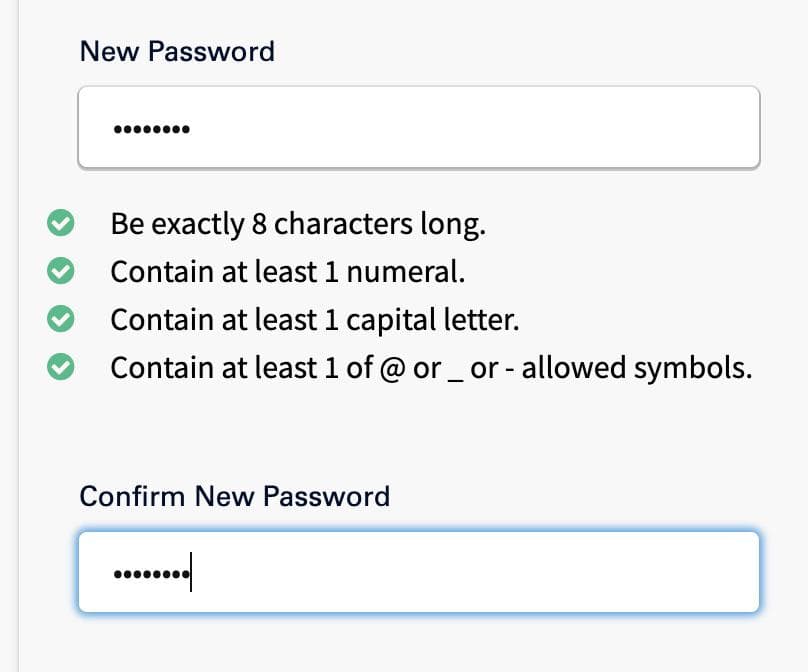Click the green checkmark beside capital letter rule
This screenshot has height=672, width=808.
(x=62, y=320)
